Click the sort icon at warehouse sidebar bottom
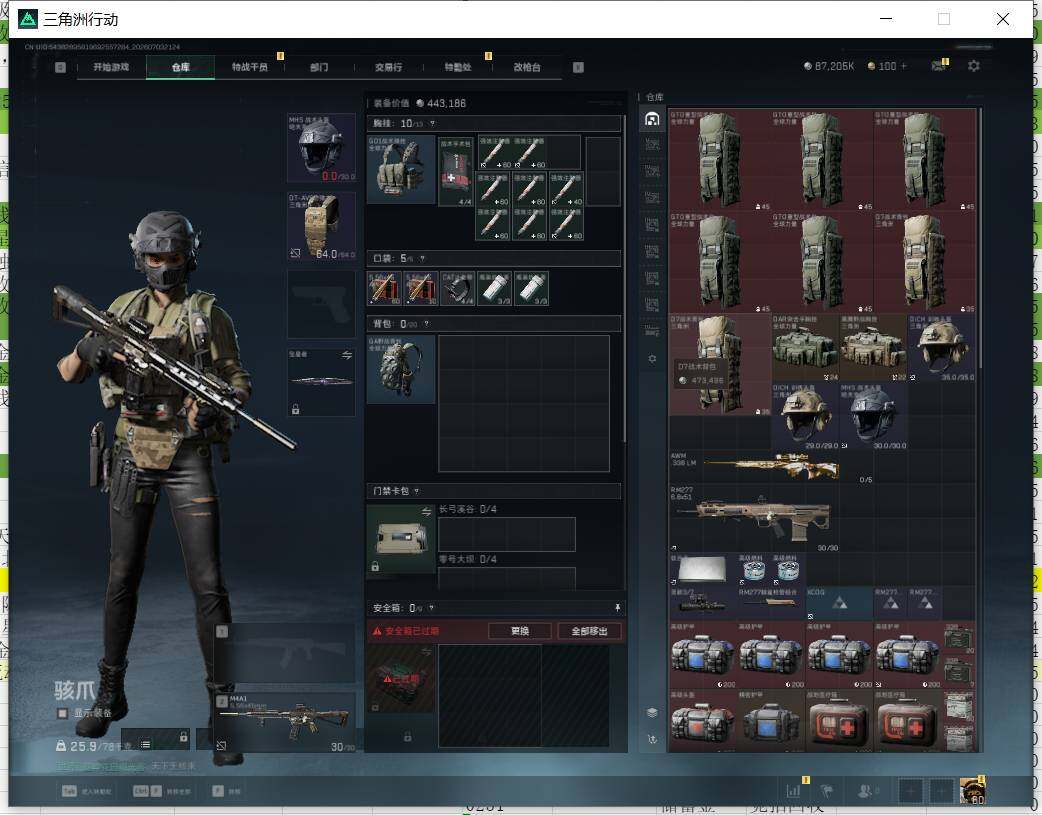Viewport: 1042px width, 815px height. coord(652,739)
